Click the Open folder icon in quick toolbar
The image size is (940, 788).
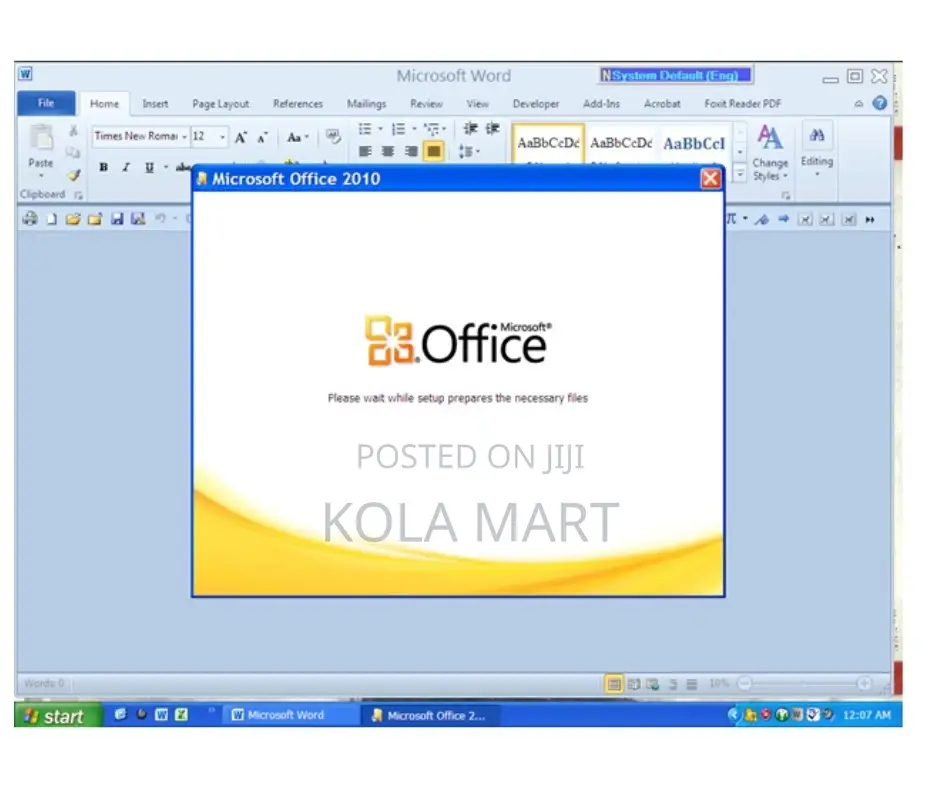point(73,219)
